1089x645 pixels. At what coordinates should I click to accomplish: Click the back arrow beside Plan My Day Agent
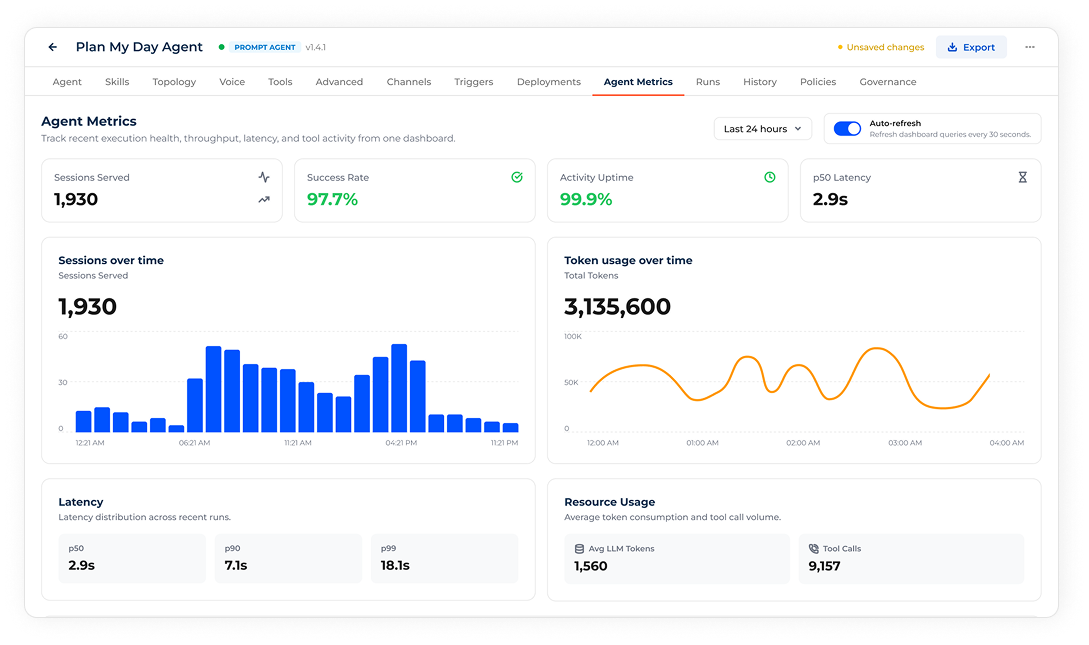pos(53,47)
